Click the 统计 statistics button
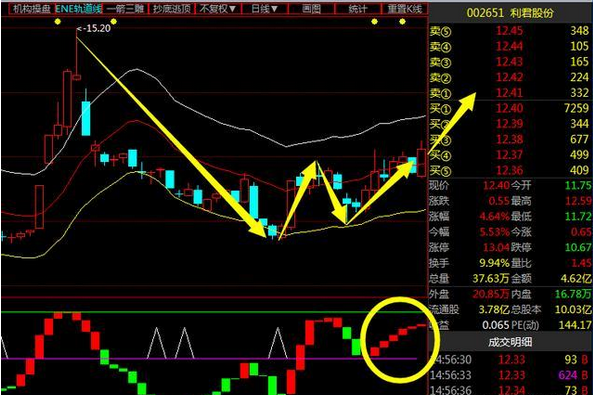 click(x=358, y=8)
